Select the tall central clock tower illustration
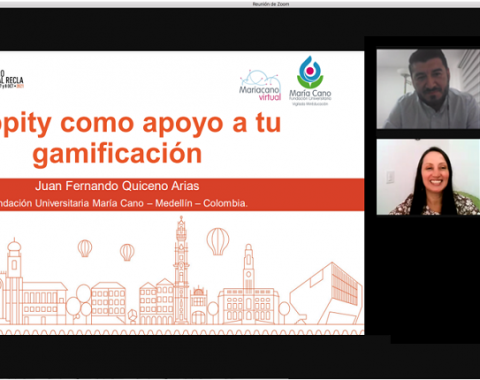The width and height of the screenshot is (480, 380). coord(181,270)
